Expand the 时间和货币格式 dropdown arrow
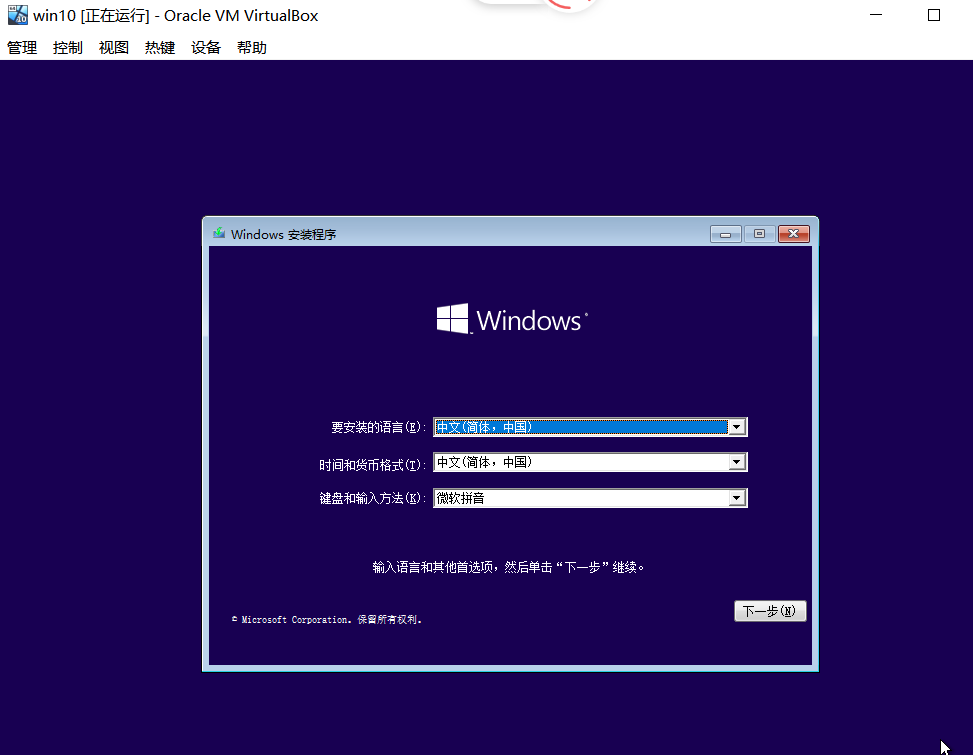 (x=737, y=462)
